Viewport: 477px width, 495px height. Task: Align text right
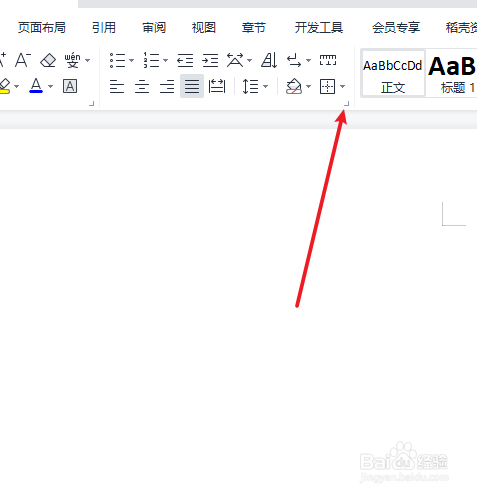tap(167, 87)
